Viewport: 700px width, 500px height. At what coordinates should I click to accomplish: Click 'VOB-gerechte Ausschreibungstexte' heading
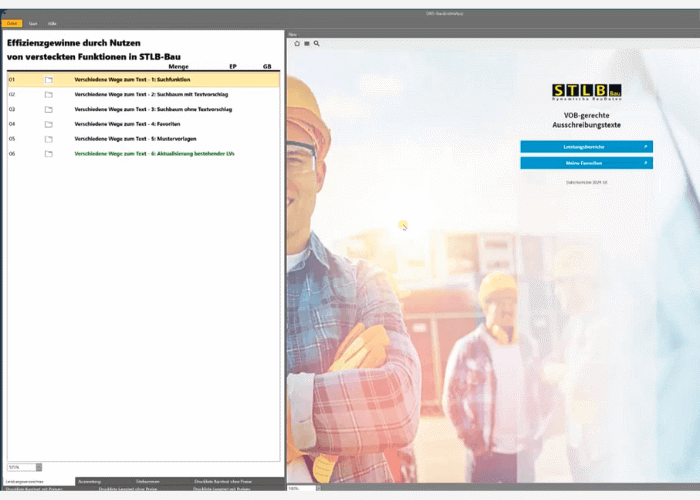click(x=586, y=120)
